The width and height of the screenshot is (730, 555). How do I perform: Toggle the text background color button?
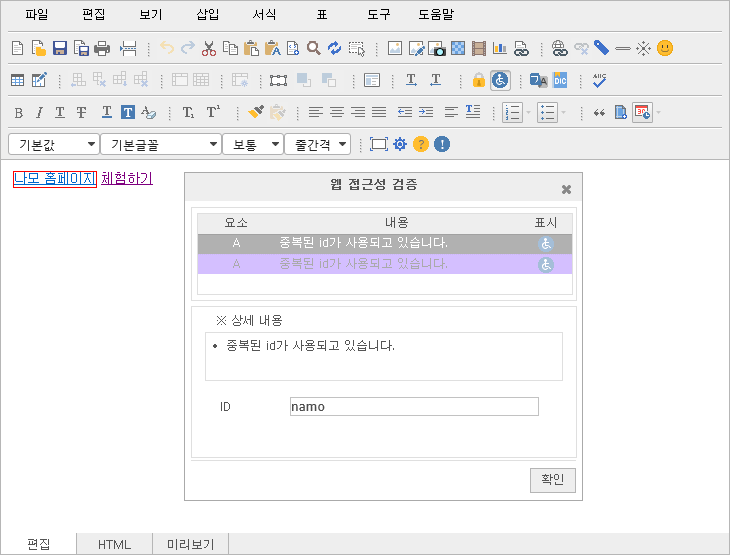128,112
